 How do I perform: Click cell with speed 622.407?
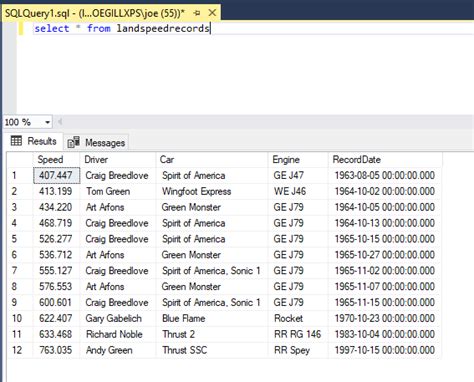[x=57, y=318]
